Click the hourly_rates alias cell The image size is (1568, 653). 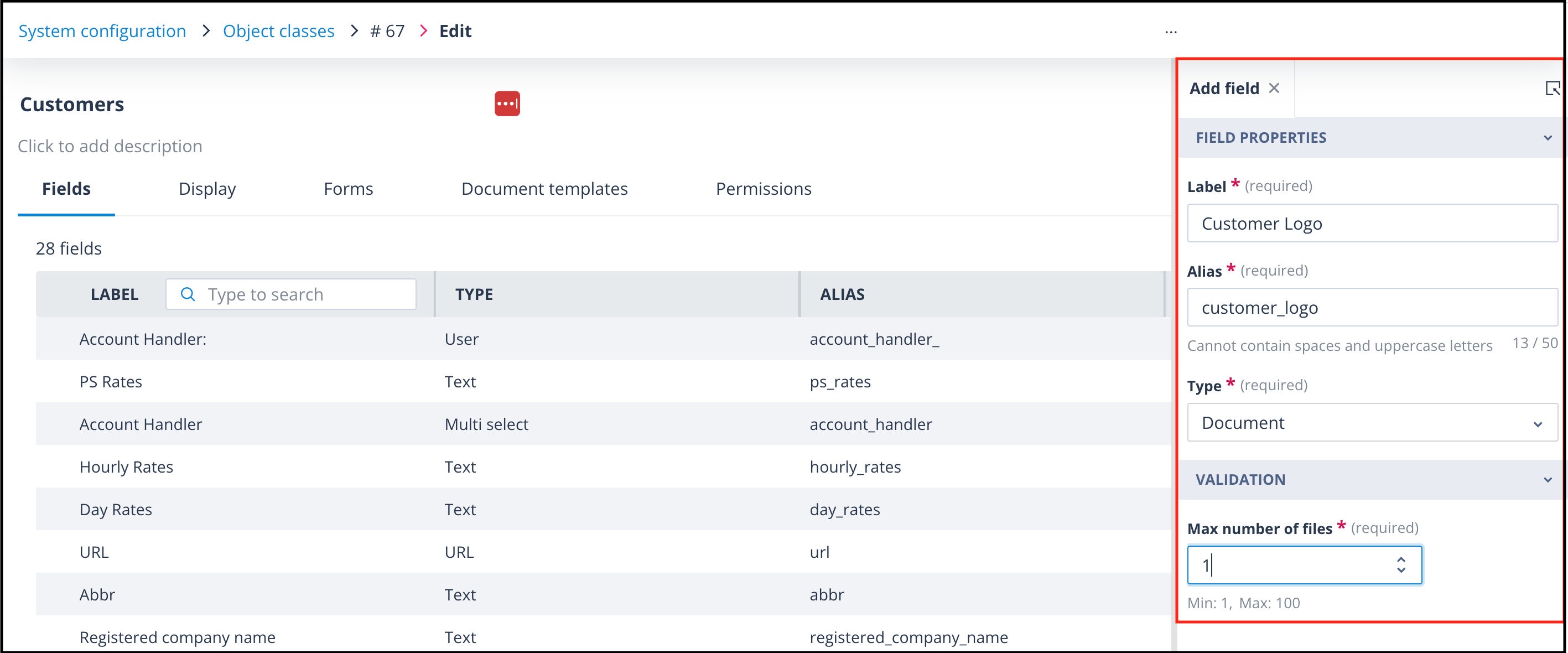click(855, 467)
